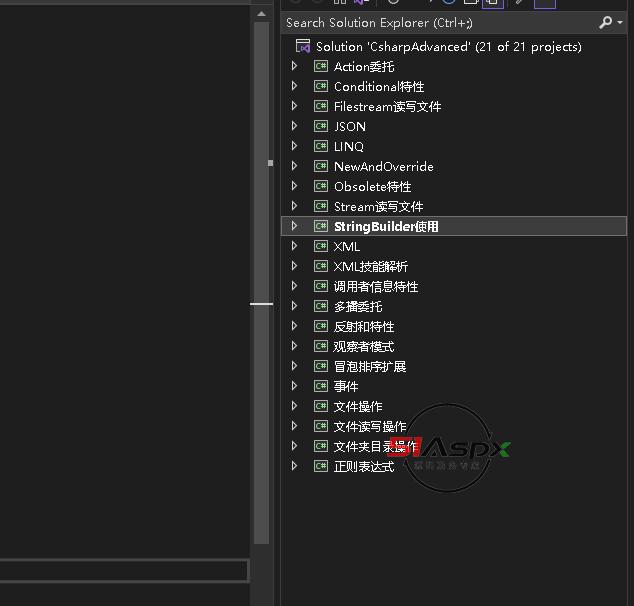The width and height of the screenshot is (634, 606).
Task: Expand the Obsolete特性 project node
Action: pyautogui.click(x=295, y=186)
